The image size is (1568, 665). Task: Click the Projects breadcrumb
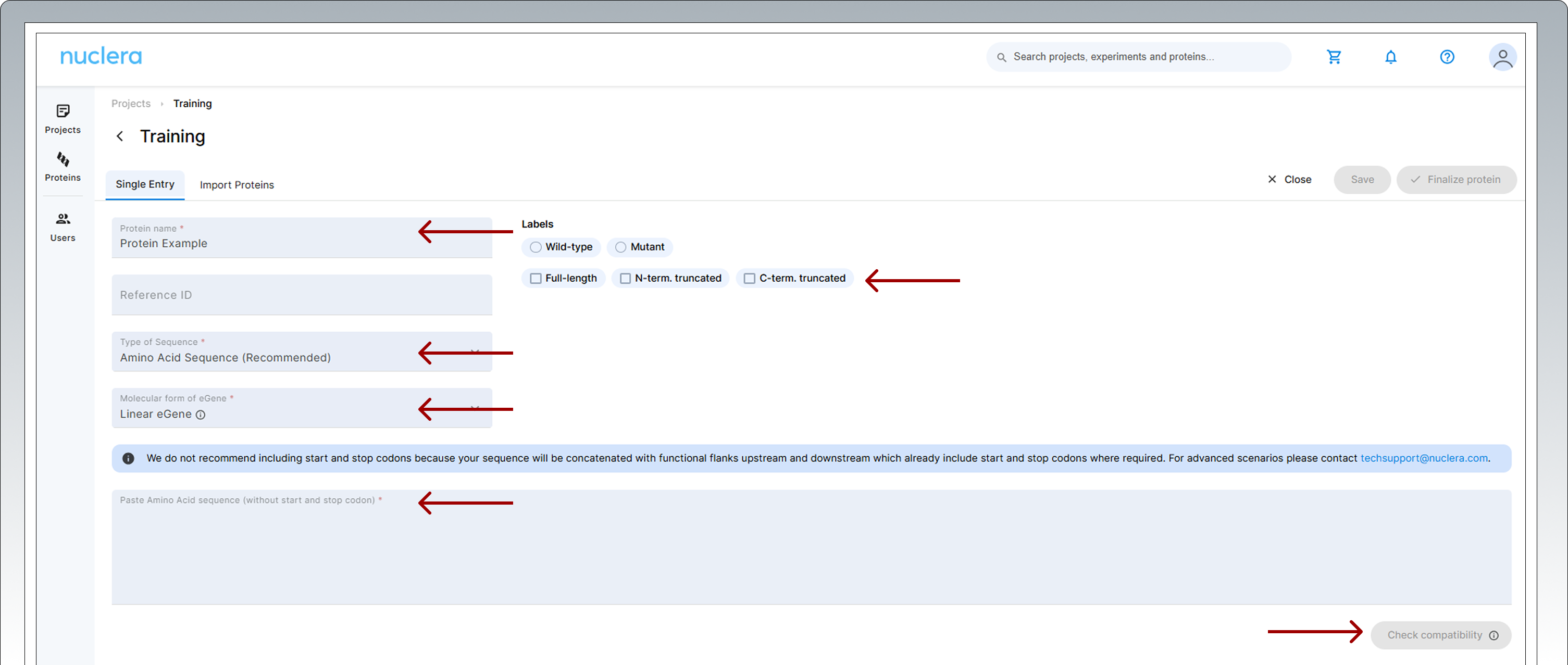[131, 104]
